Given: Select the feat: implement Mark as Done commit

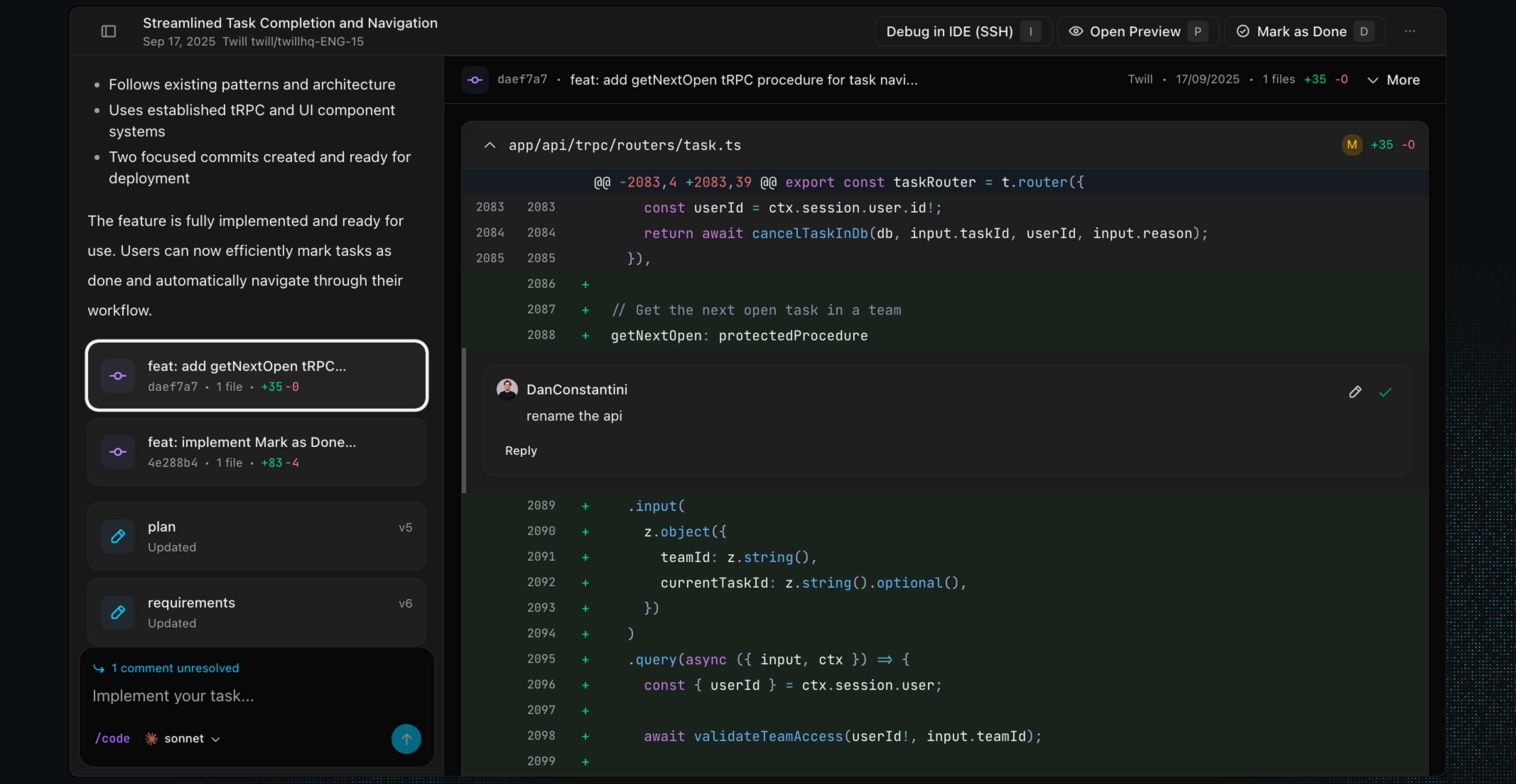Looking at the screenshot, I should 257,452.
